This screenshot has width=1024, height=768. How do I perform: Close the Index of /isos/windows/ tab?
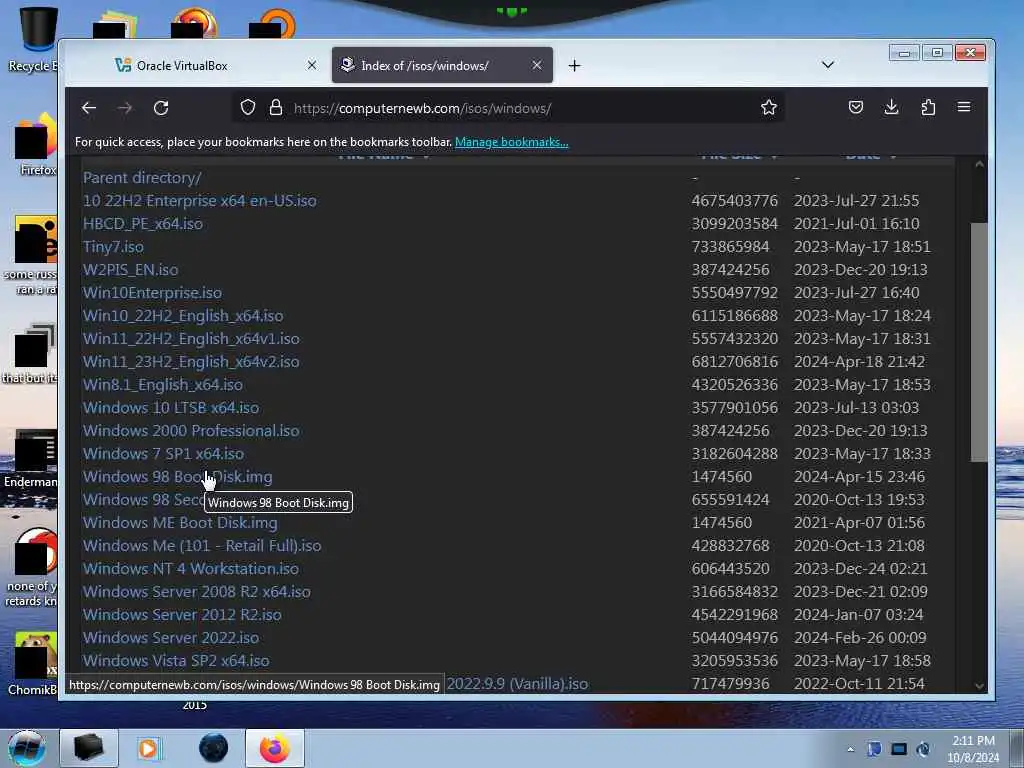pyautogui.click(x=536, y=65)
